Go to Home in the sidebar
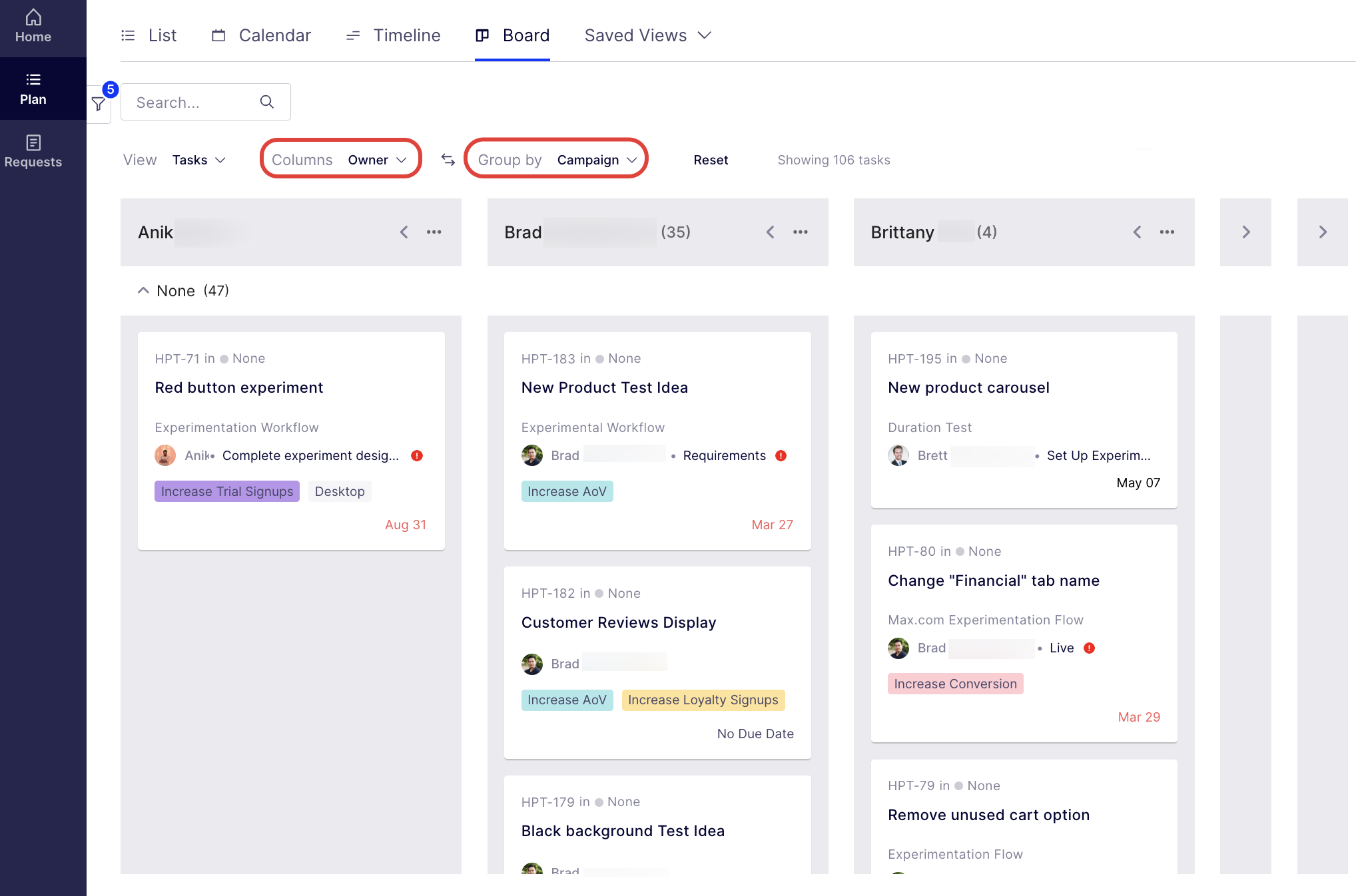 33,27
